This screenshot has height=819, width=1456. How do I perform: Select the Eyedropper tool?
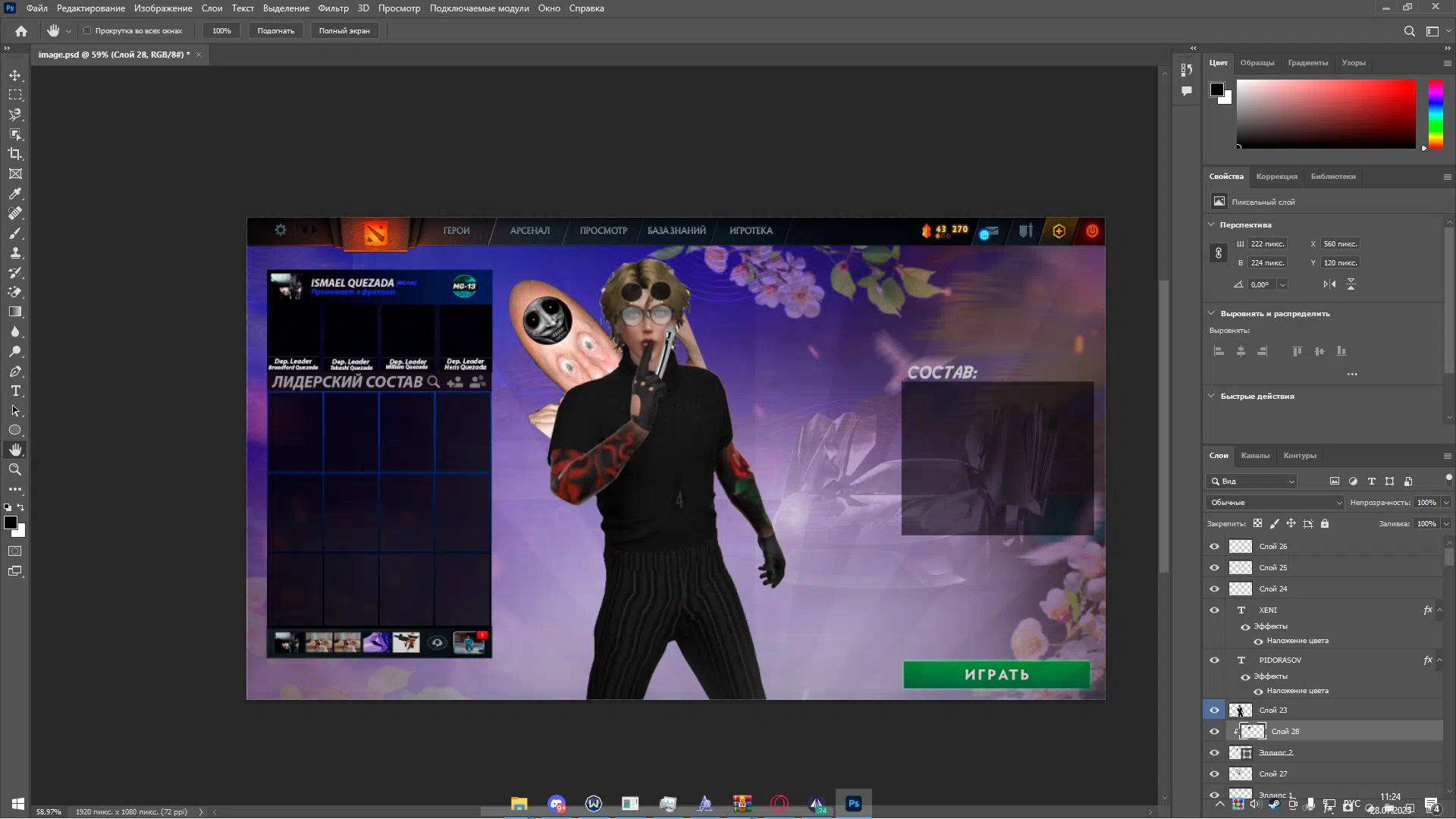tap(15, 194)
